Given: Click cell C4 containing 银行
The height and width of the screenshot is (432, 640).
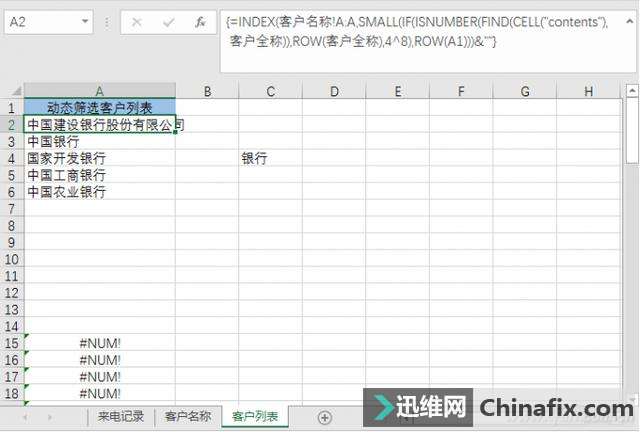Looking at the screenshot, I should pos(271,158).
